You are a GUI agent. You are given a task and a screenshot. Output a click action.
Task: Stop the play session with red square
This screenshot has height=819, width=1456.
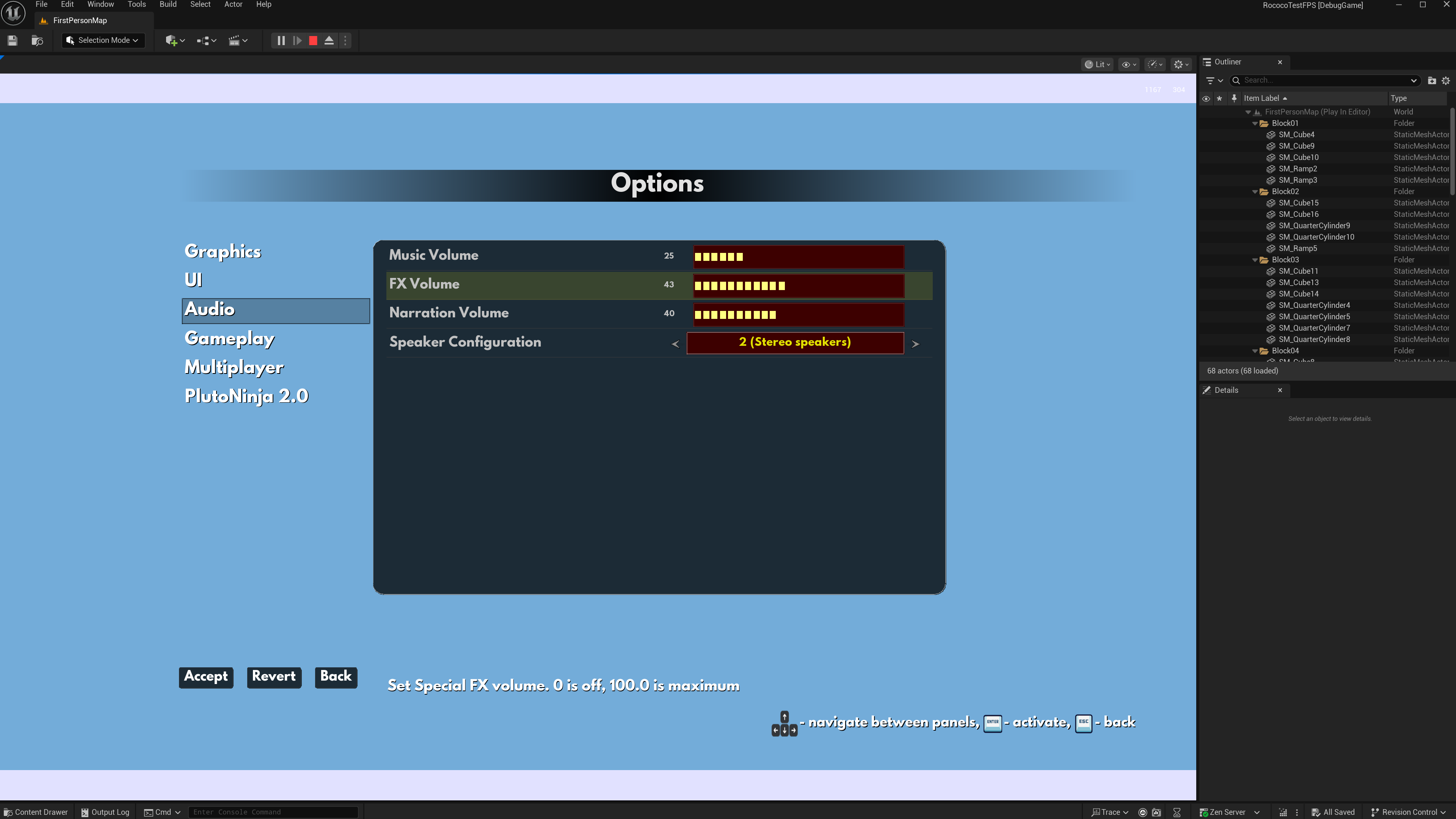coord(313,40)
